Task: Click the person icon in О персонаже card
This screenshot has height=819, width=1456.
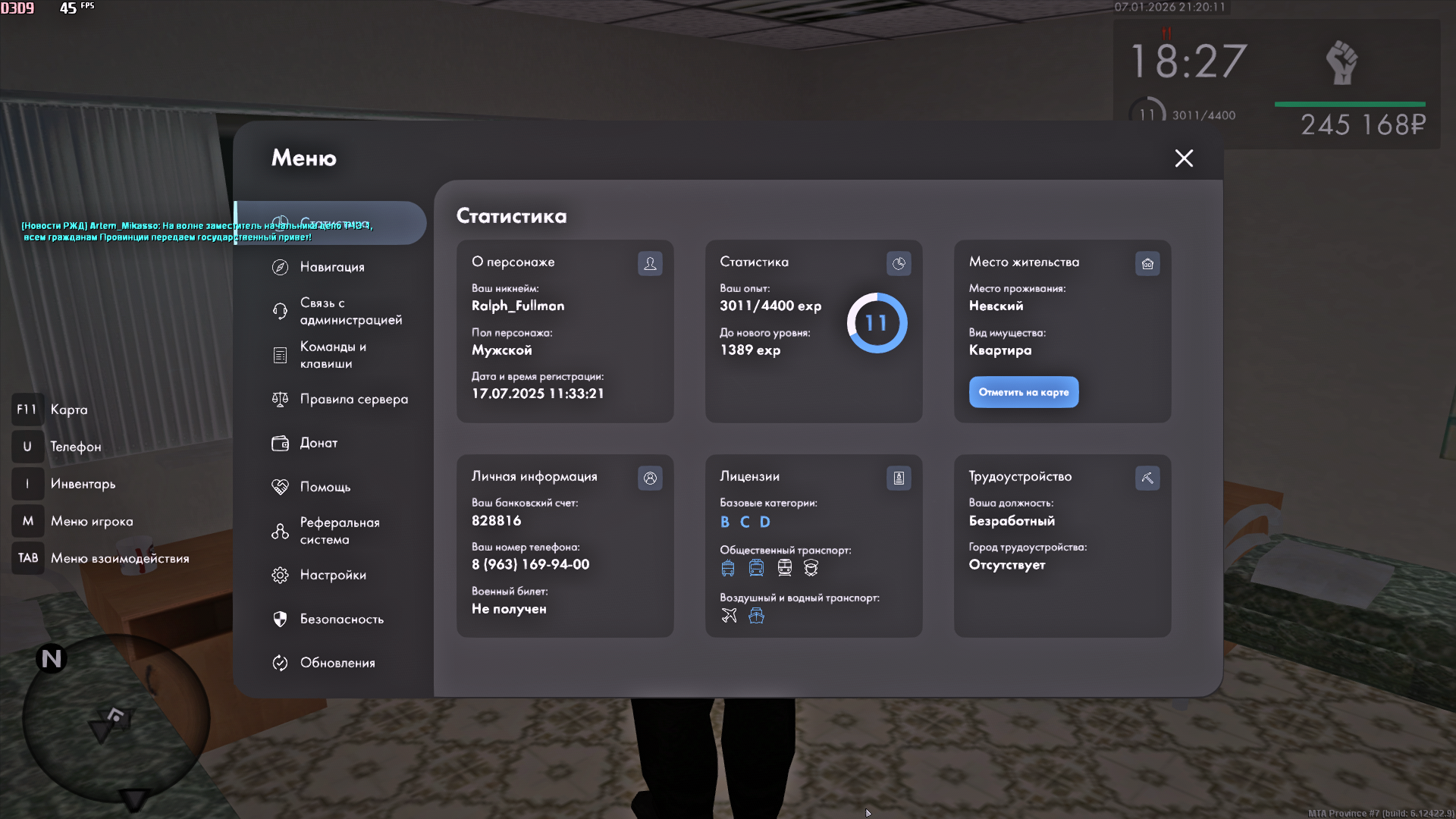Action: point(650,263)
